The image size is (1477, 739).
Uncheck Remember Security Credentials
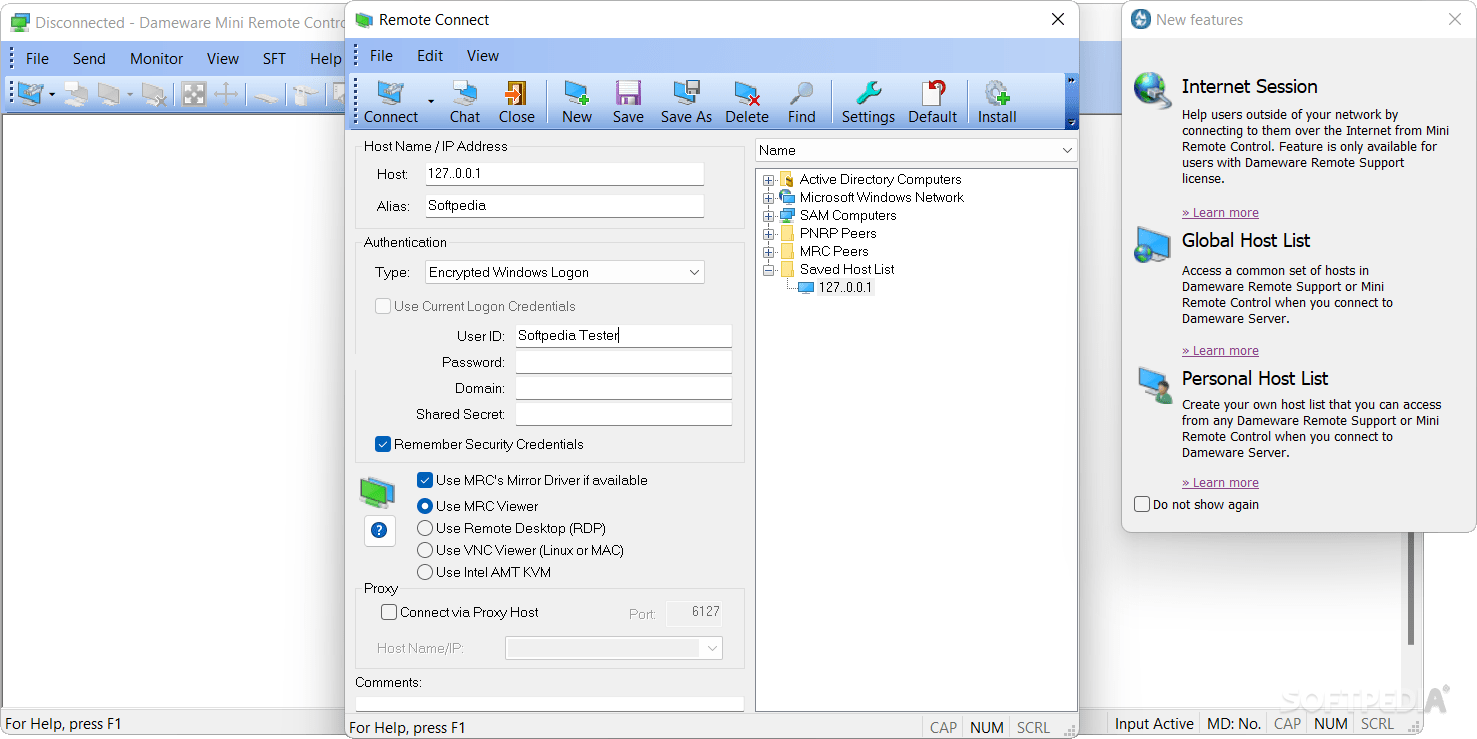coord(383,444)
